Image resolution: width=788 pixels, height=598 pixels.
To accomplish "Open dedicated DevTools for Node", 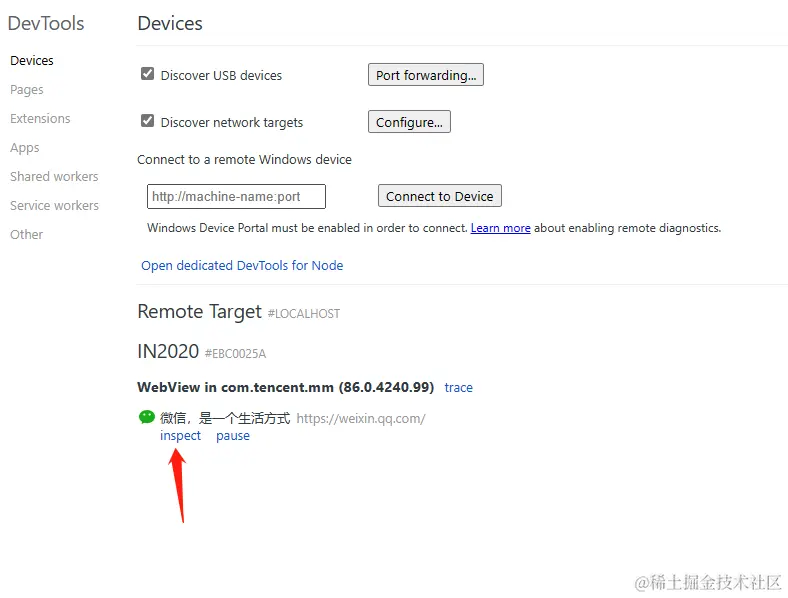I will tap(242, 266).
